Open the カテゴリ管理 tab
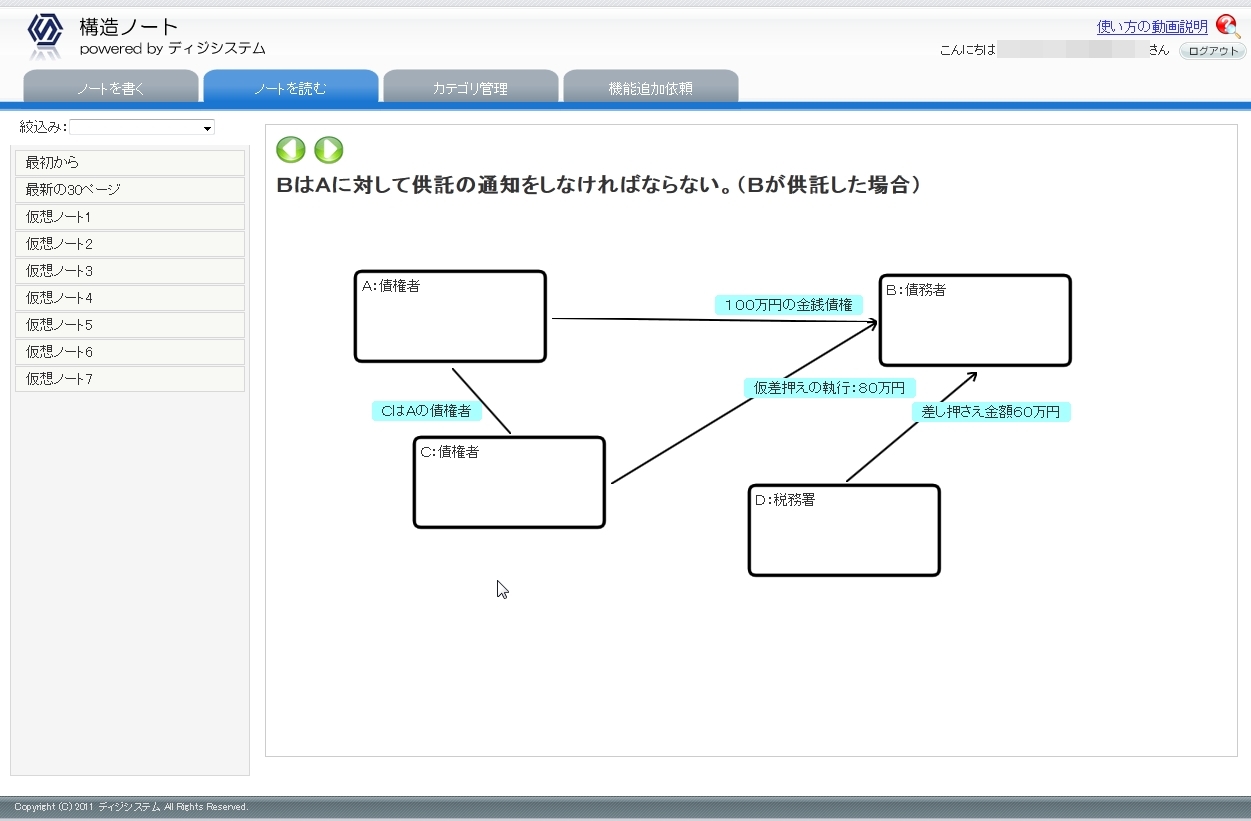Viewport: 1251px width, 821px height. pyautogui.click(x=471, y=87)
